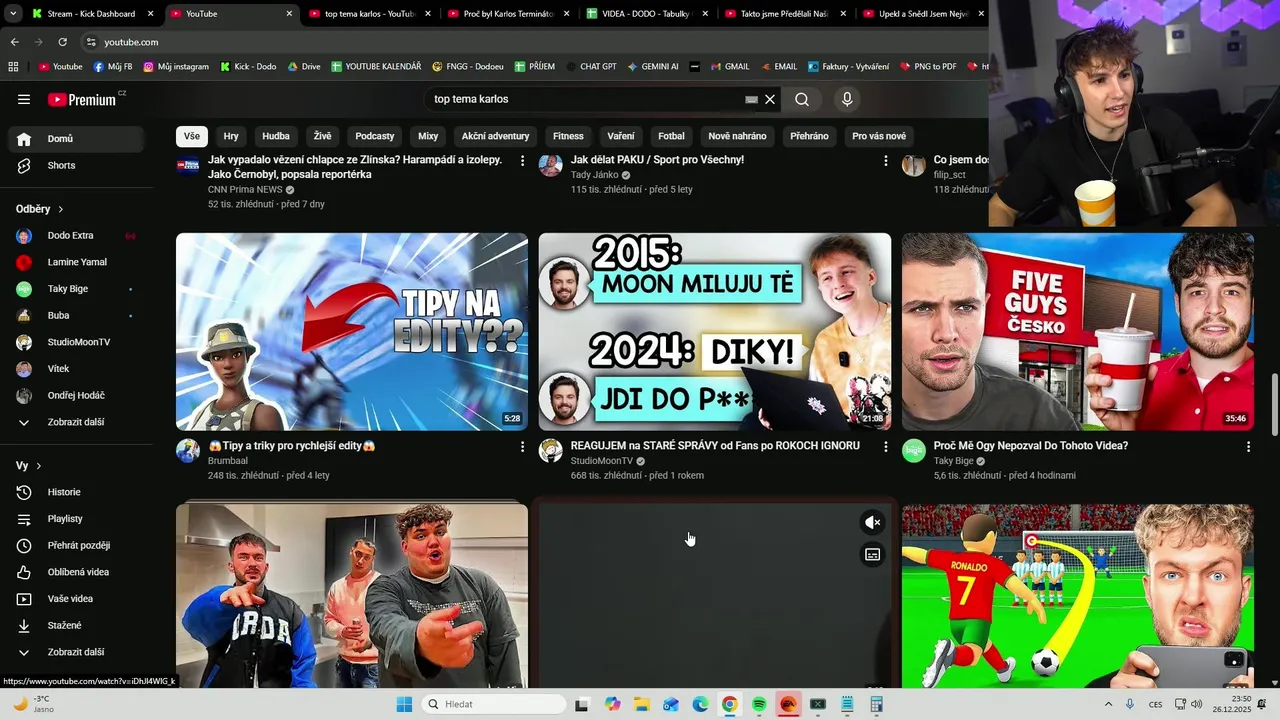
Task: Select the Fotbal filter chip
Action: click(671, 136)
